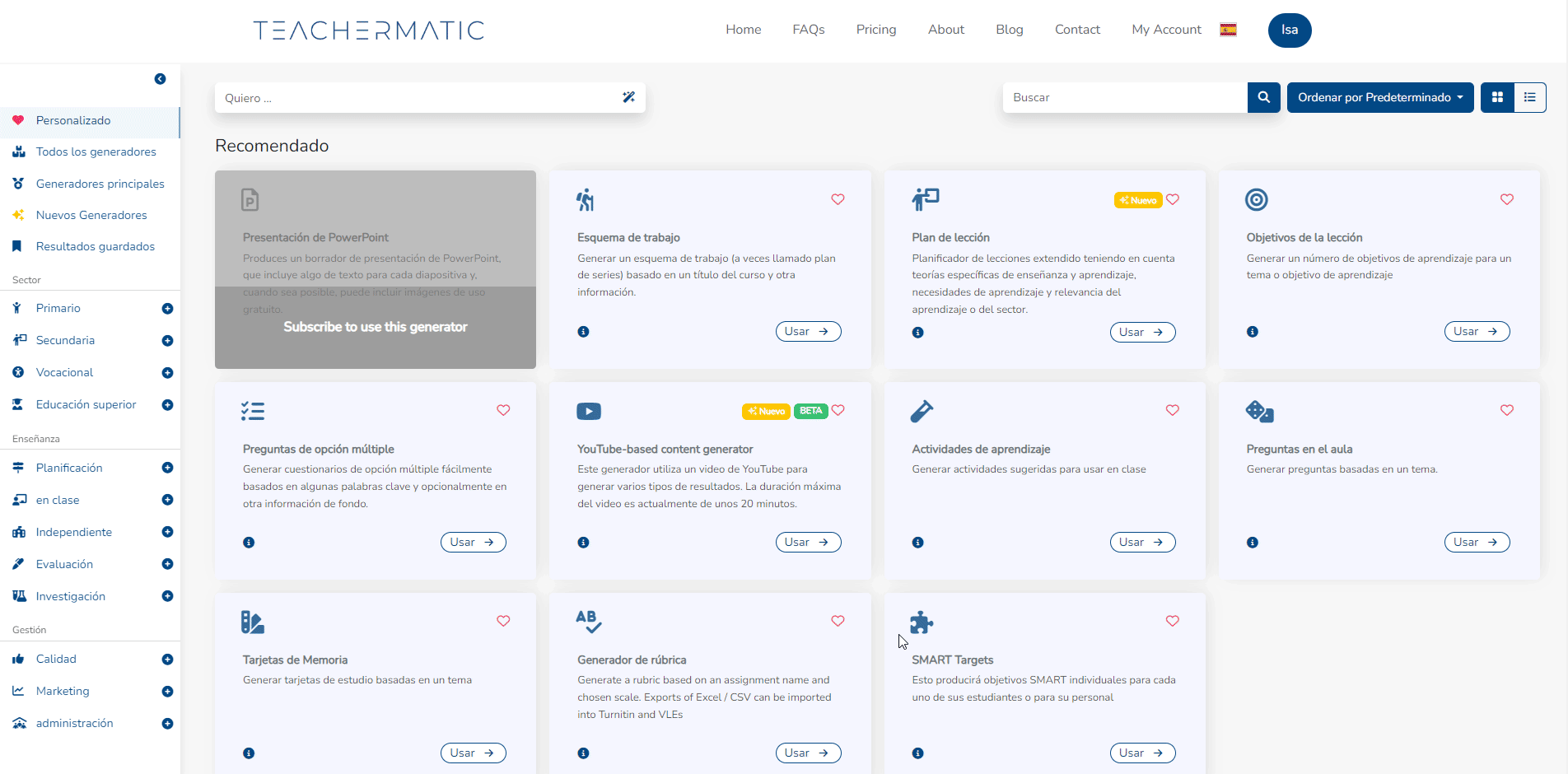
Task: Select the YouTube-based content generator video icon
Action: (588, 410)
